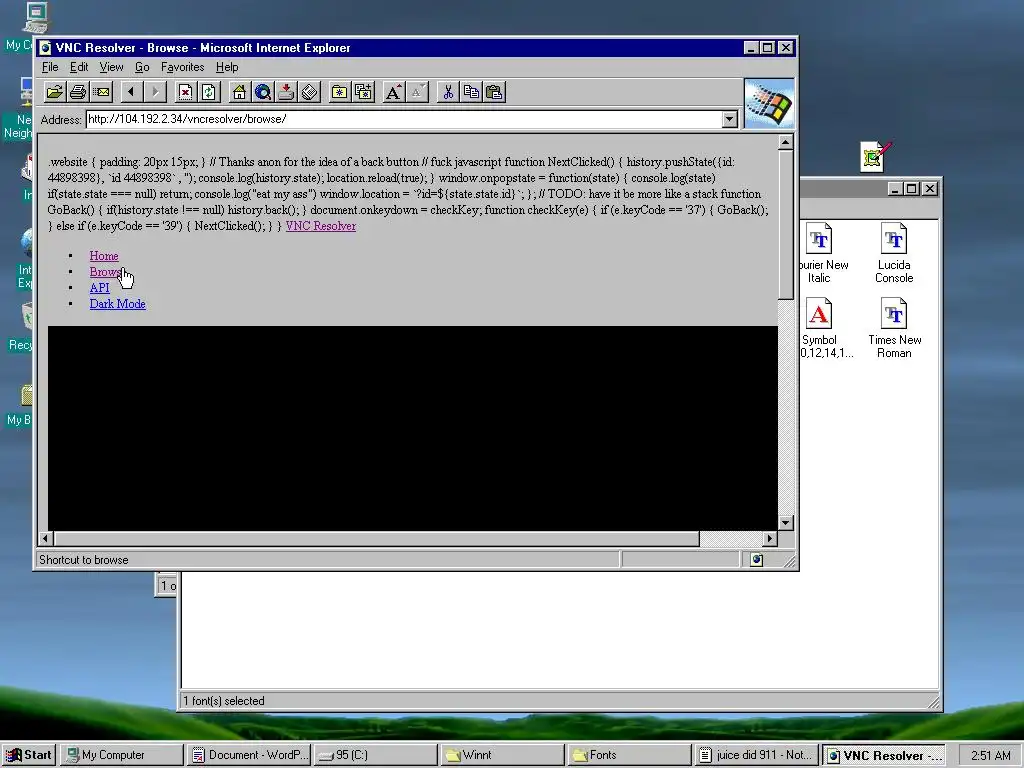Switch to My Computer taskbar button
The image size is (1024, 768).
point(121,755)
